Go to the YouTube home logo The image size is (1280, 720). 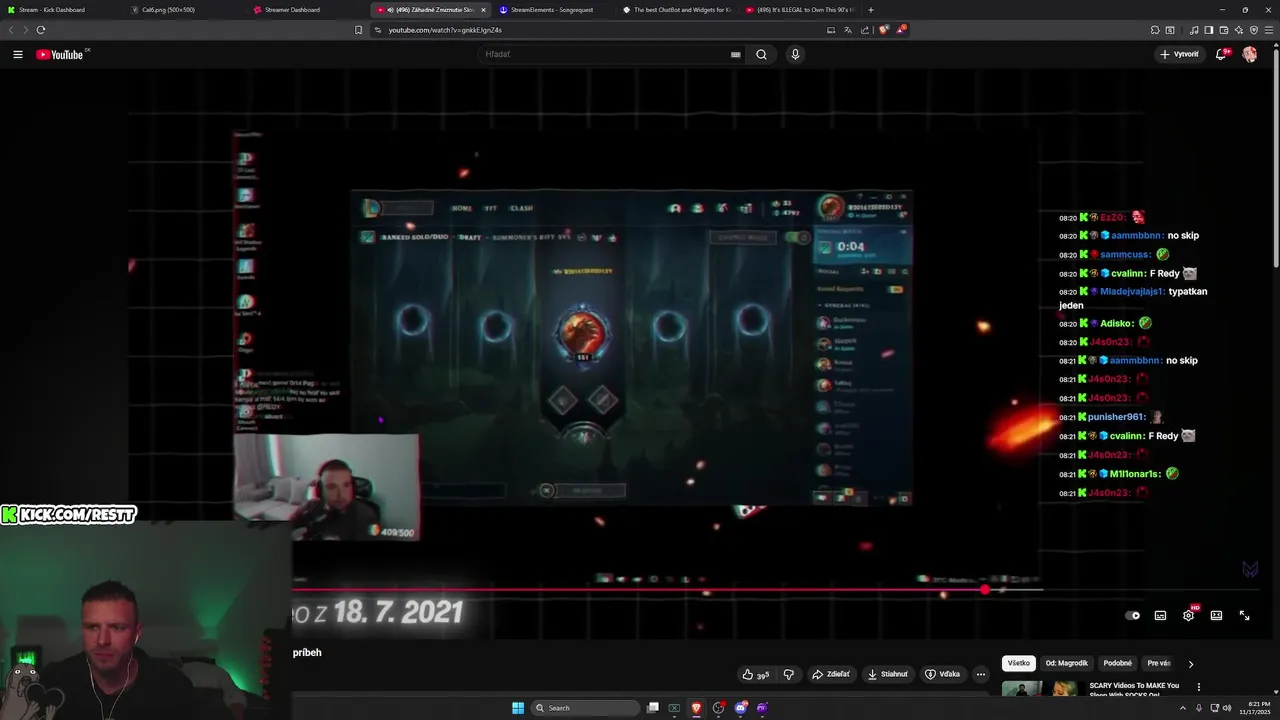[62, 54]
